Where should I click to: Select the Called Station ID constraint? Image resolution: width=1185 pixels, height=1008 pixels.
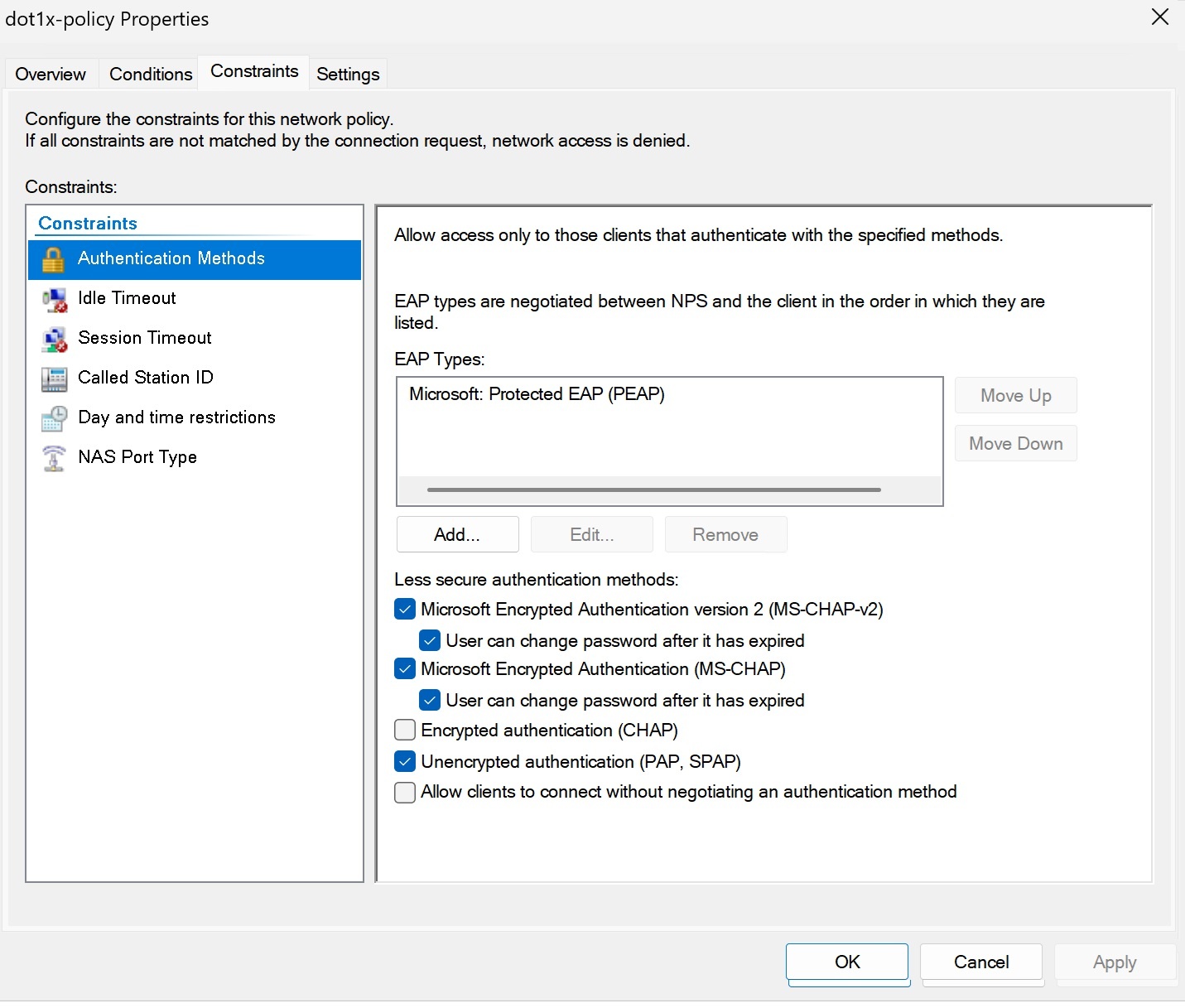(x=195, y=379)
